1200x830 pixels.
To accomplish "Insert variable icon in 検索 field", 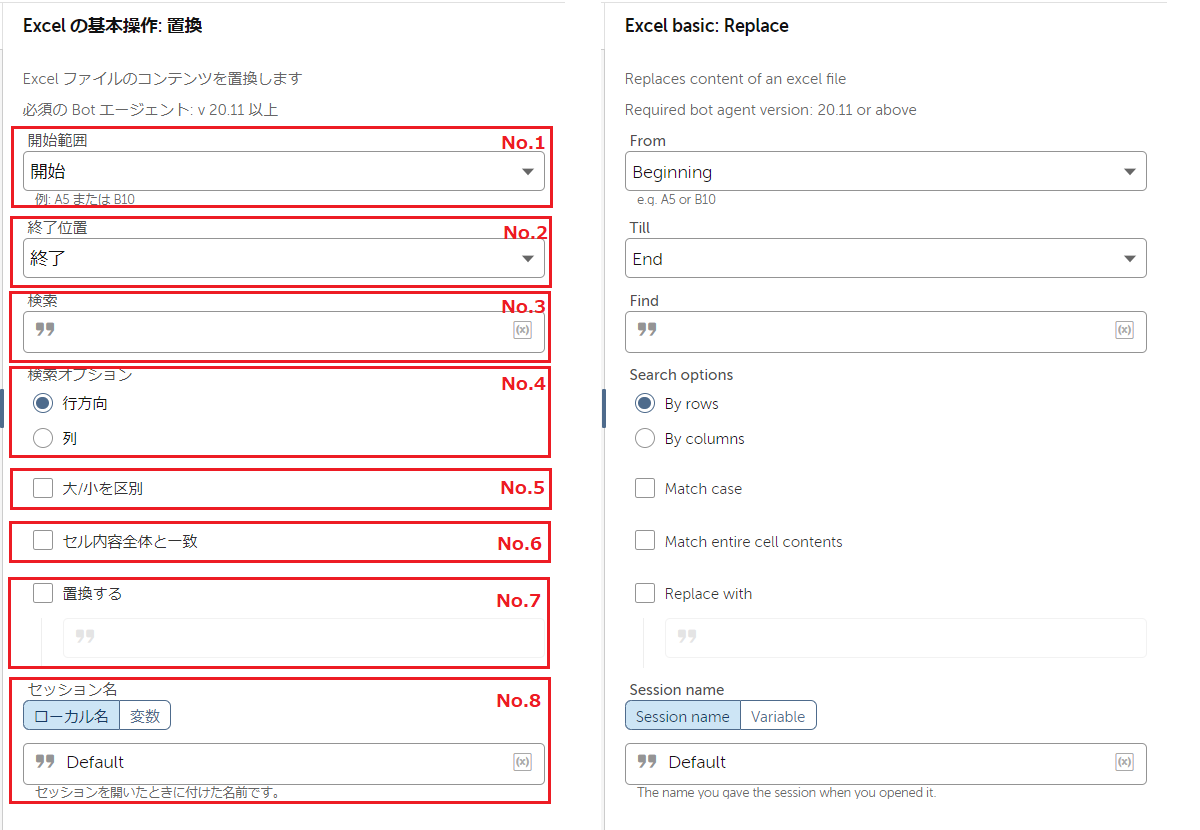I will click(522, 330).
